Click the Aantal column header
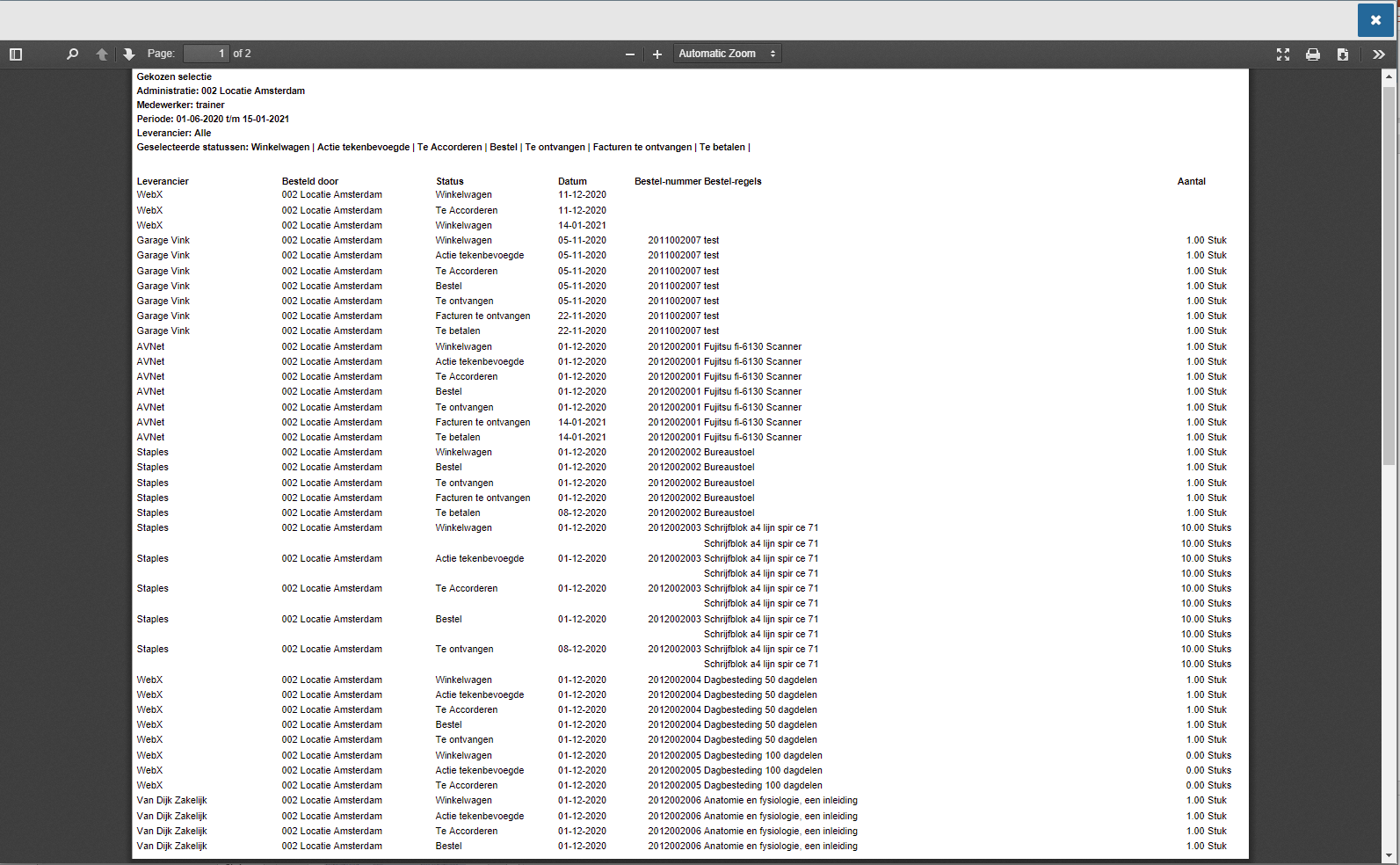The height and width of the screenshot is (865, 1400). click(x=1191, y=181)
